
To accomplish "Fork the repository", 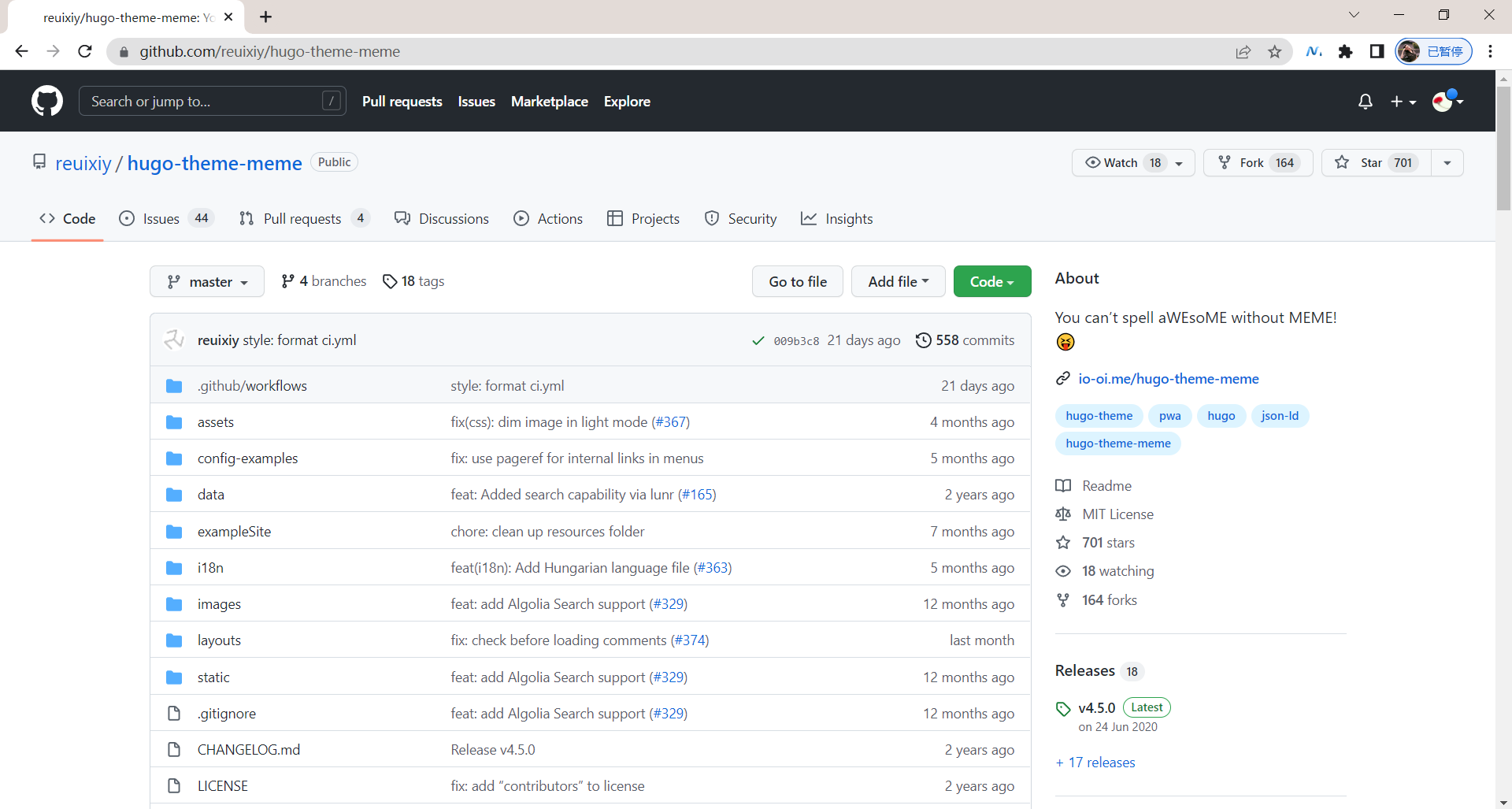I will [x=1258, y=162].
